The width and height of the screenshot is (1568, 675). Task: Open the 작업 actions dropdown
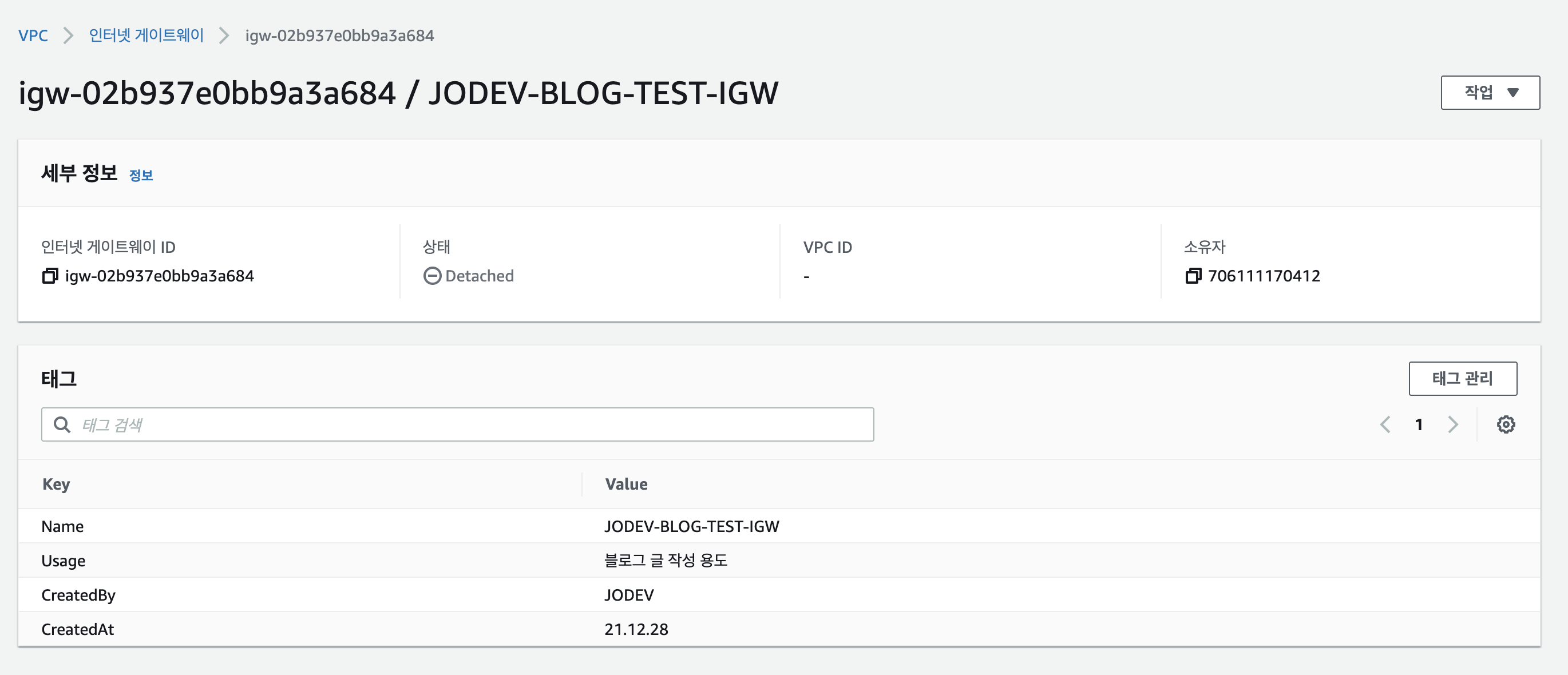(1490, 93)
